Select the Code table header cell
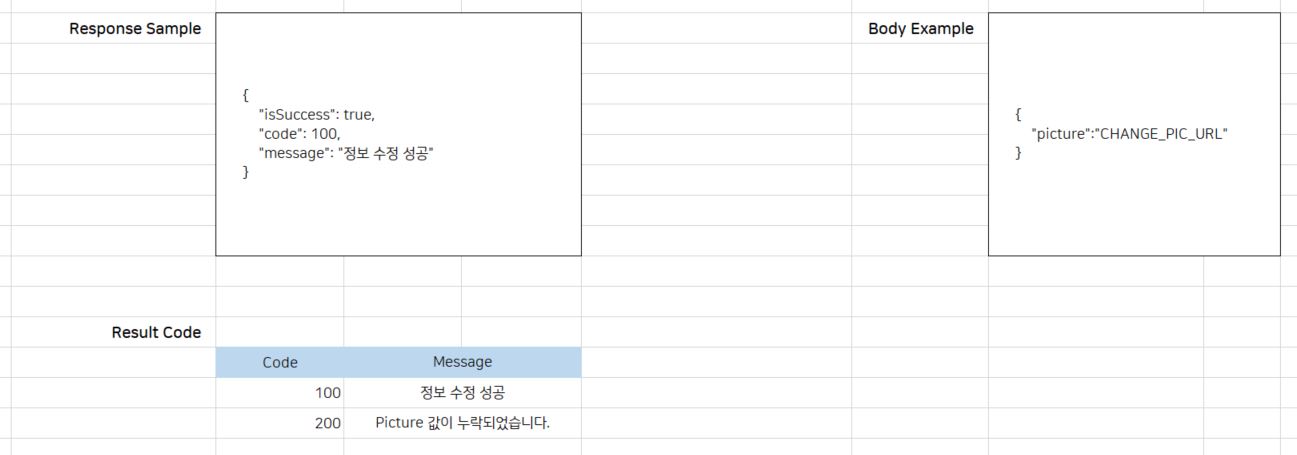The image size is (1297, 455). [280, 362]
